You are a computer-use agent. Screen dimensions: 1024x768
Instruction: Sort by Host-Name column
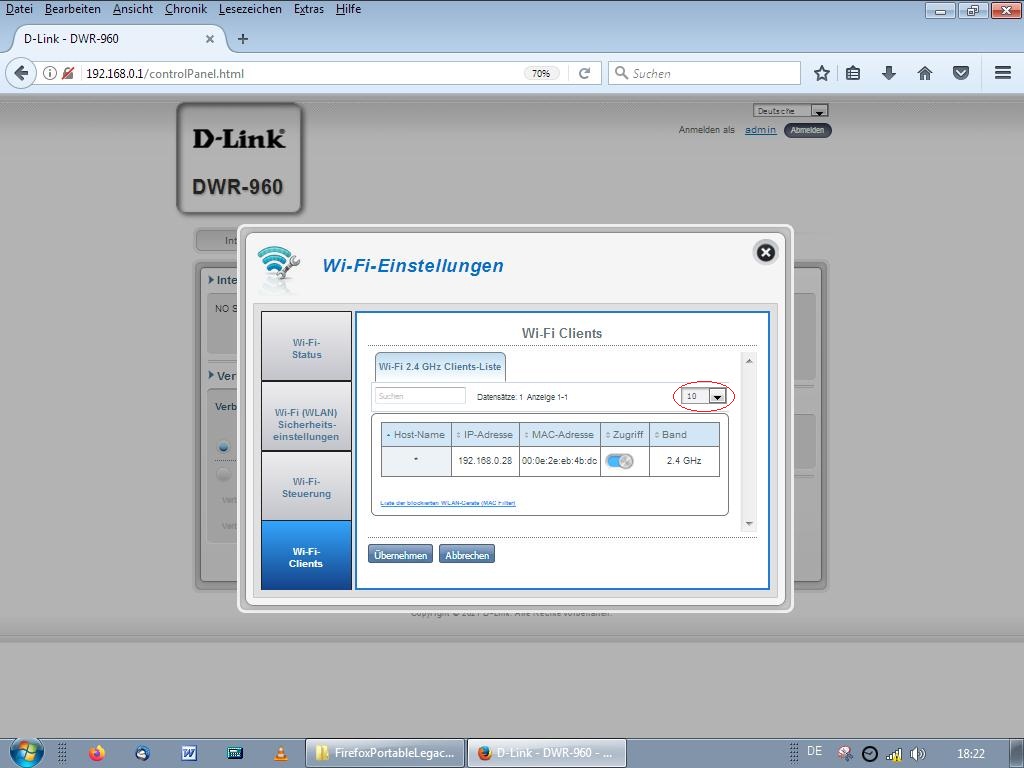[416, 435]
